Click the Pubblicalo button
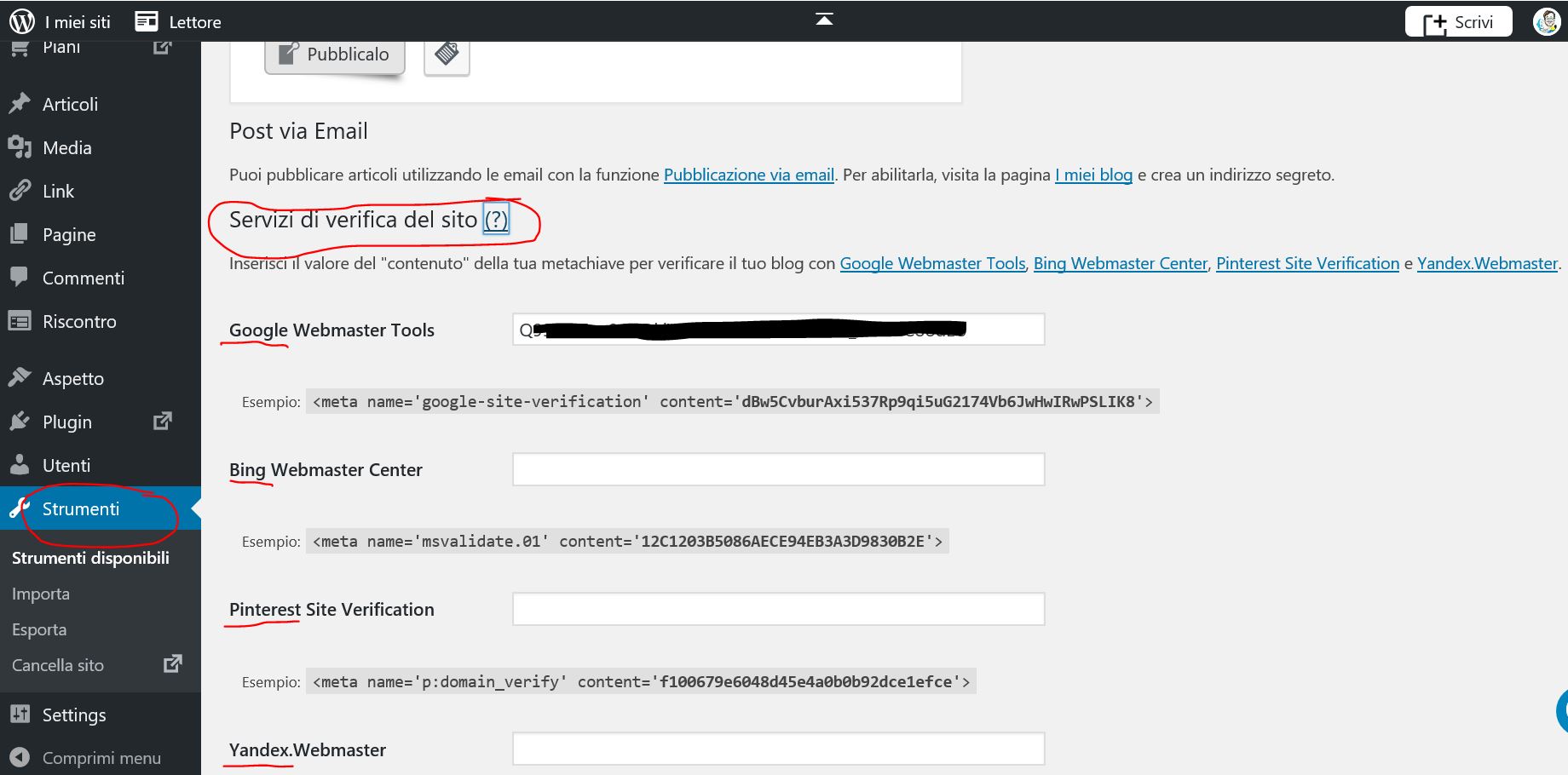The image size is (1568, 775). coord(334,55)
